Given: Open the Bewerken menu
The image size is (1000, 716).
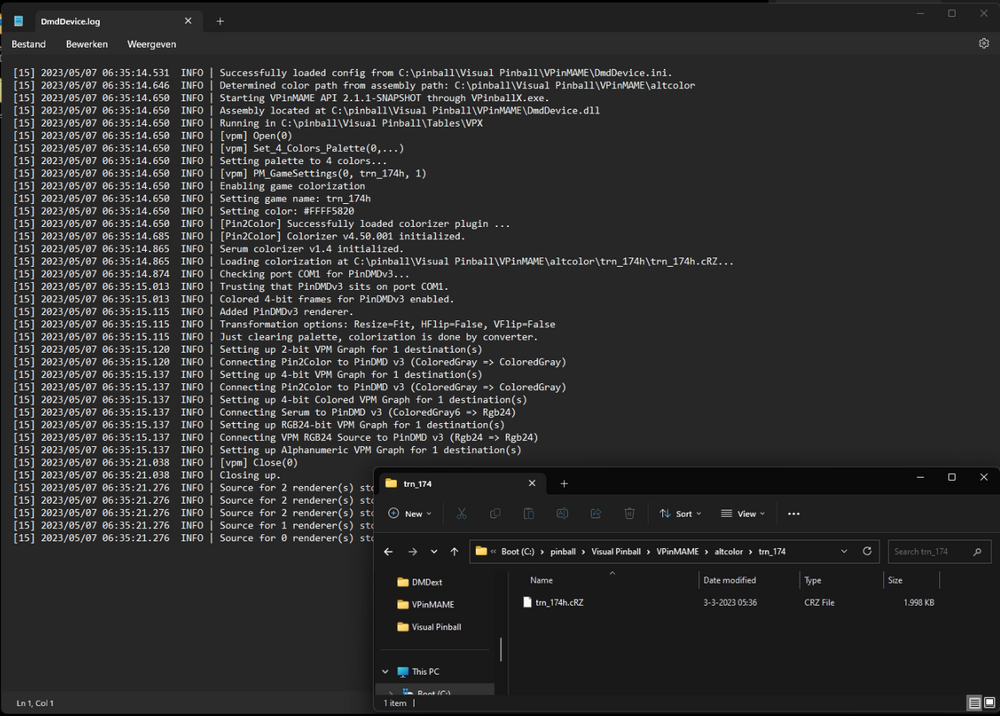Looking at the screenshot, I should (87, 44).
